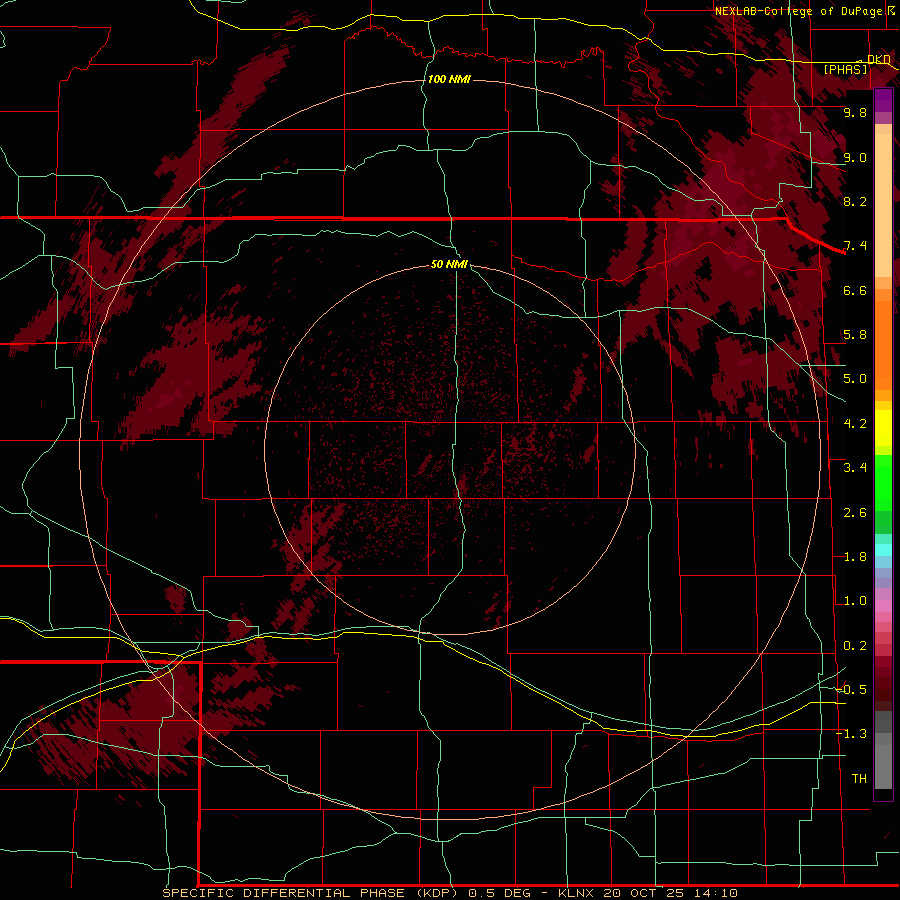Click the 'SPECIFIC DIFFERENTIAL PHASE (KDP)' product title
900x900 pixels.
[310, 893]
